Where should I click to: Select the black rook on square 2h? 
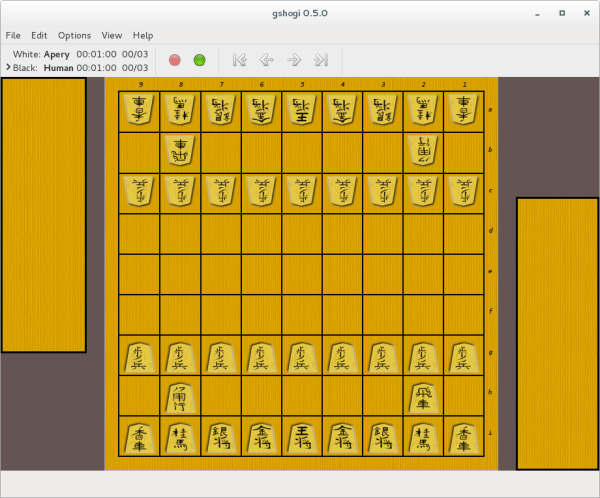tap(425, 396)
